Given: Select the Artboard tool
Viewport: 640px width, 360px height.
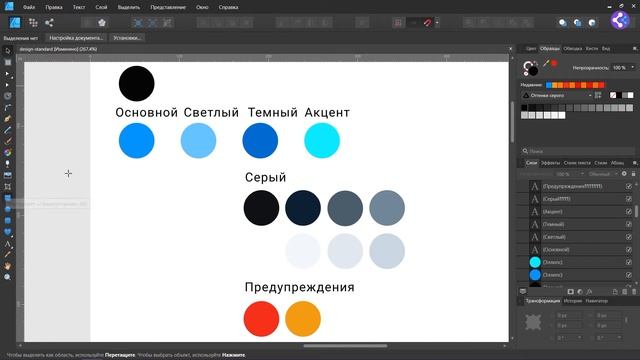Looking at the screenshot, I should coord(8,62).
